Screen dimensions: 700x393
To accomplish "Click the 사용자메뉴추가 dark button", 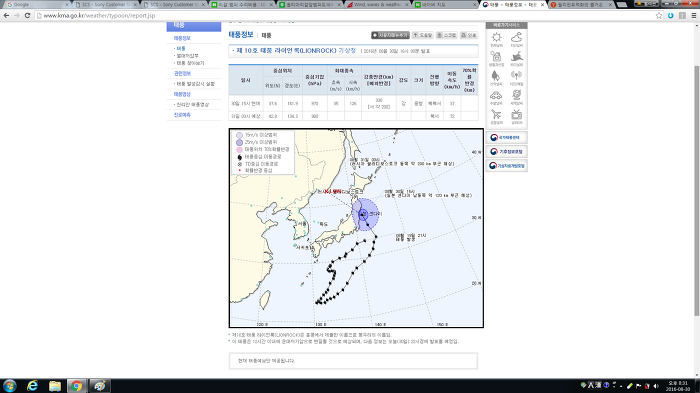I will tap(390, 35).
